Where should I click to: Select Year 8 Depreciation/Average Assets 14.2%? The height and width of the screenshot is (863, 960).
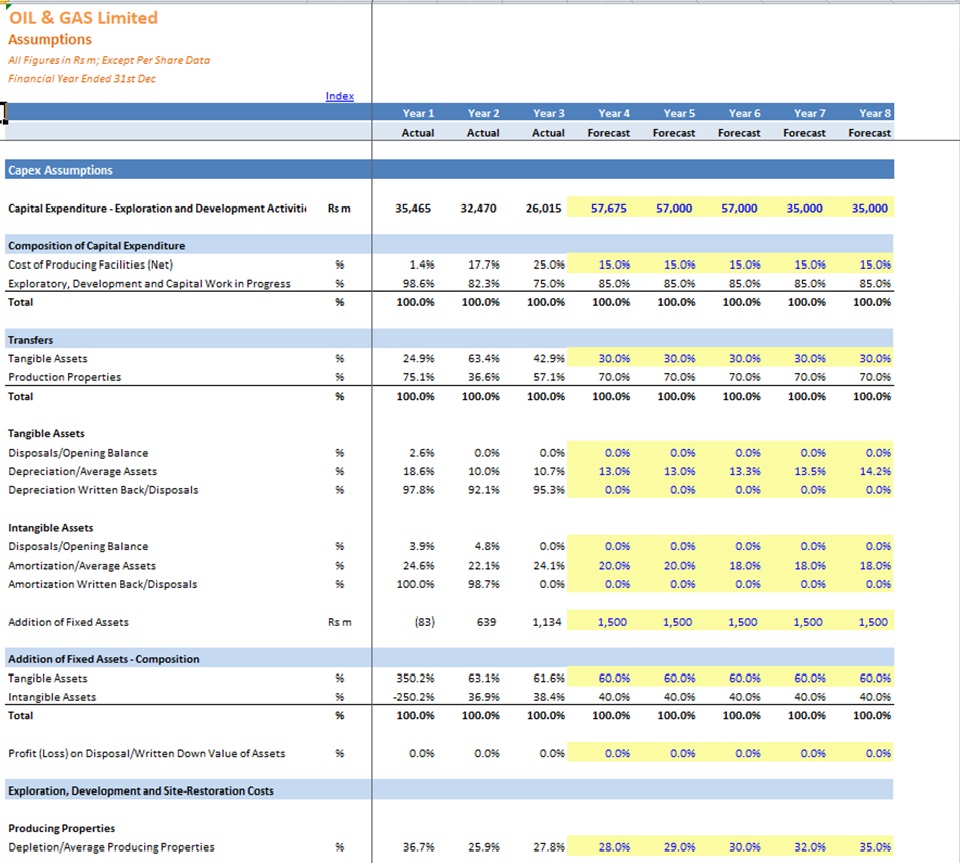[x=875, y=471]
